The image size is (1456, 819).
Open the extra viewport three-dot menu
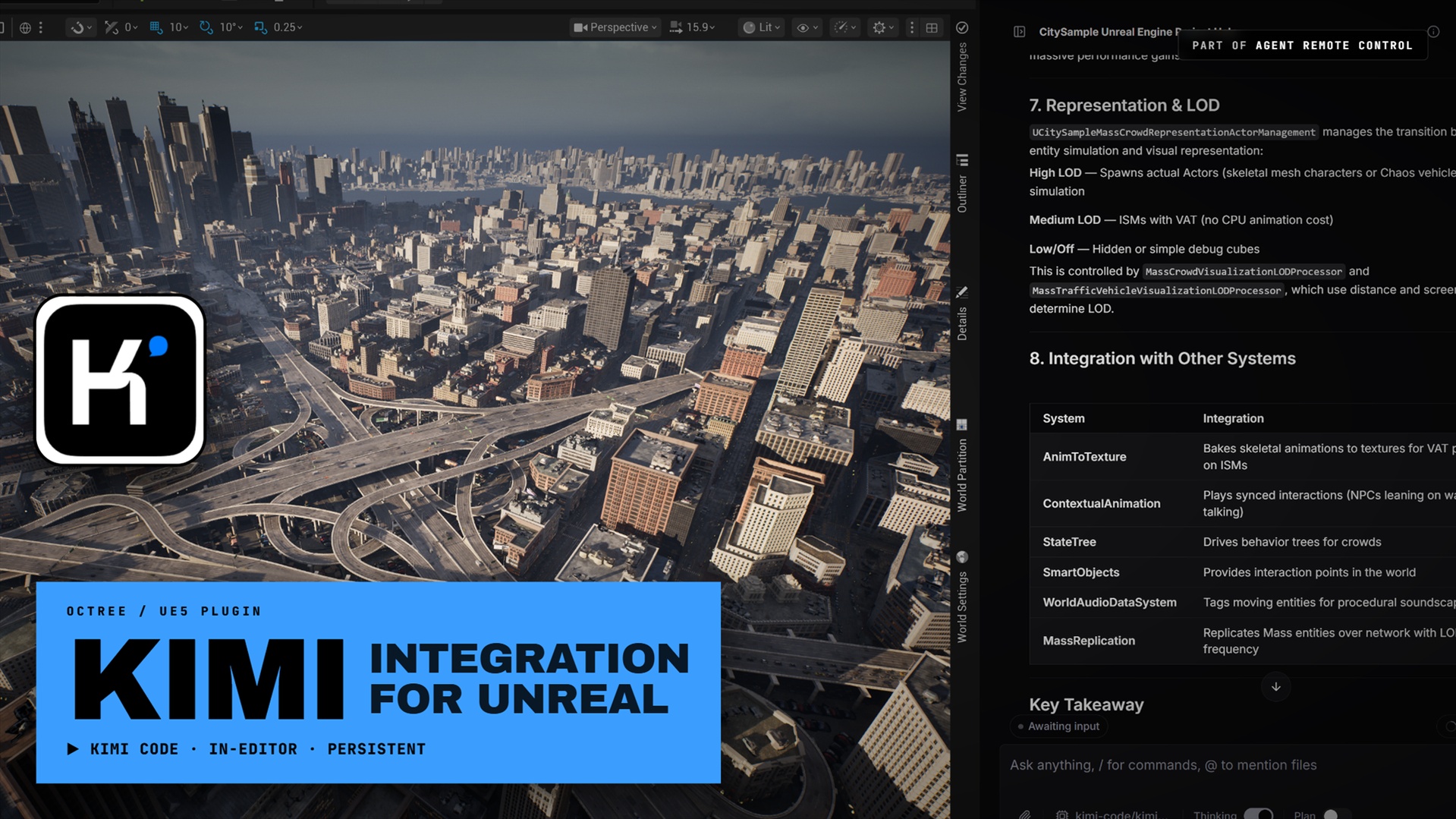tap(912, 27)
